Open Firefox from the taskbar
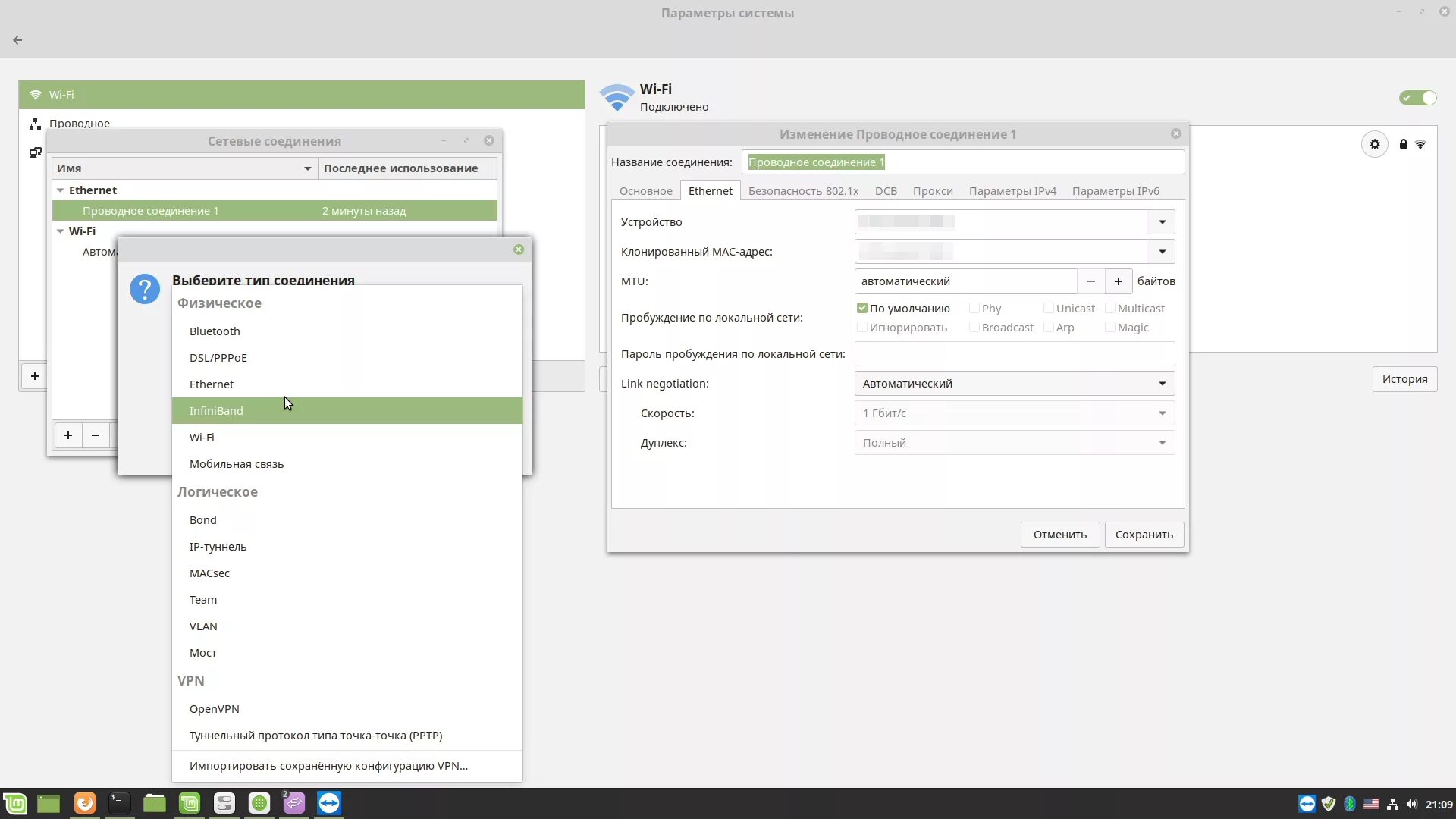Viewport: 1456px width, 819px height. 85,803
